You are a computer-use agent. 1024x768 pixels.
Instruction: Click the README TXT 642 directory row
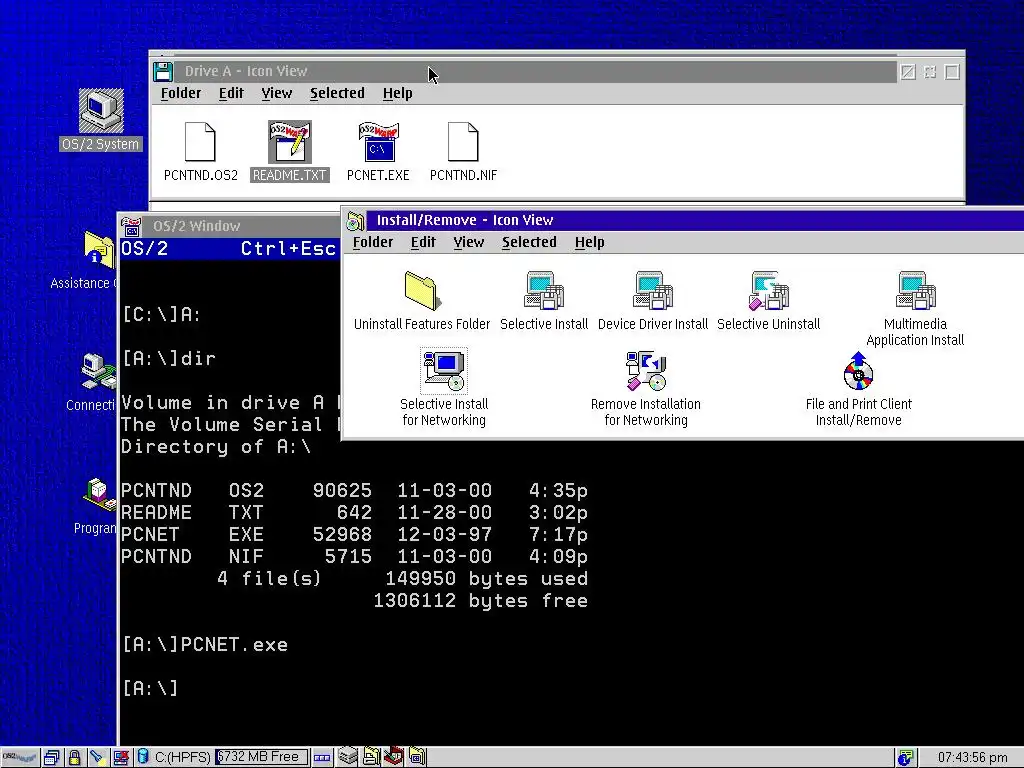(x=354, y=513)
